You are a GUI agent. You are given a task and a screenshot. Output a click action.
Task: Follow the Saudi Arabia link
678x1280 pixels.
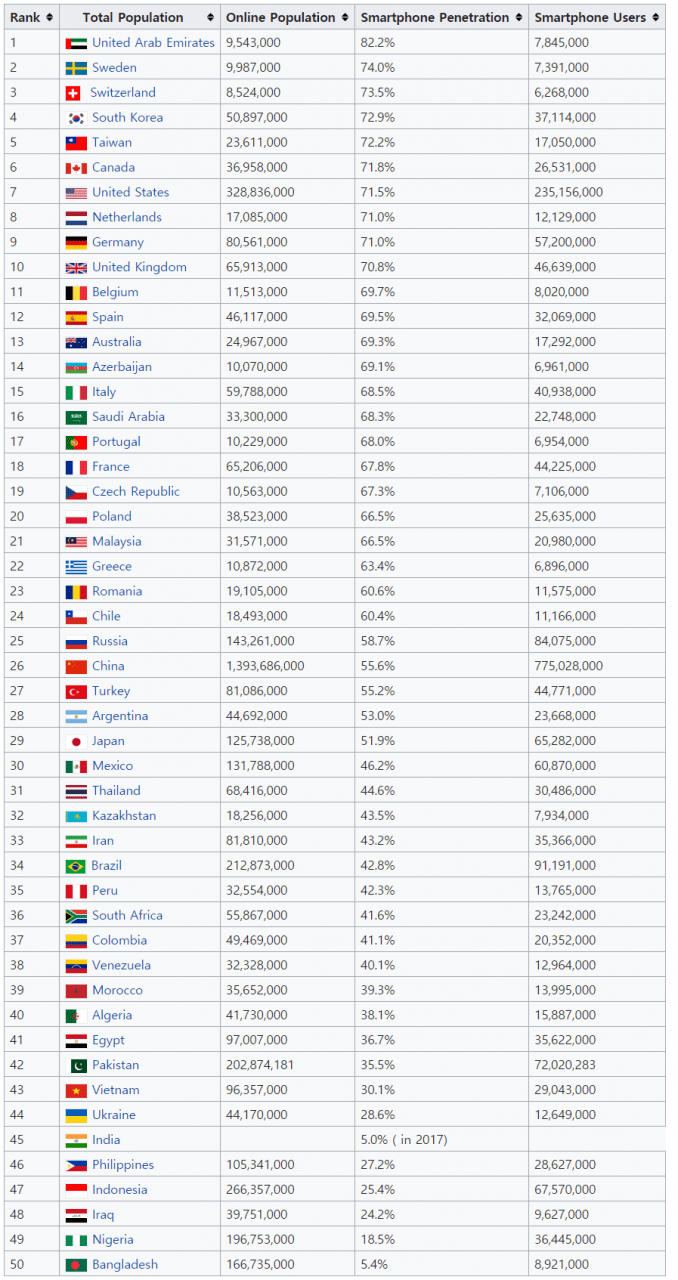128,417
